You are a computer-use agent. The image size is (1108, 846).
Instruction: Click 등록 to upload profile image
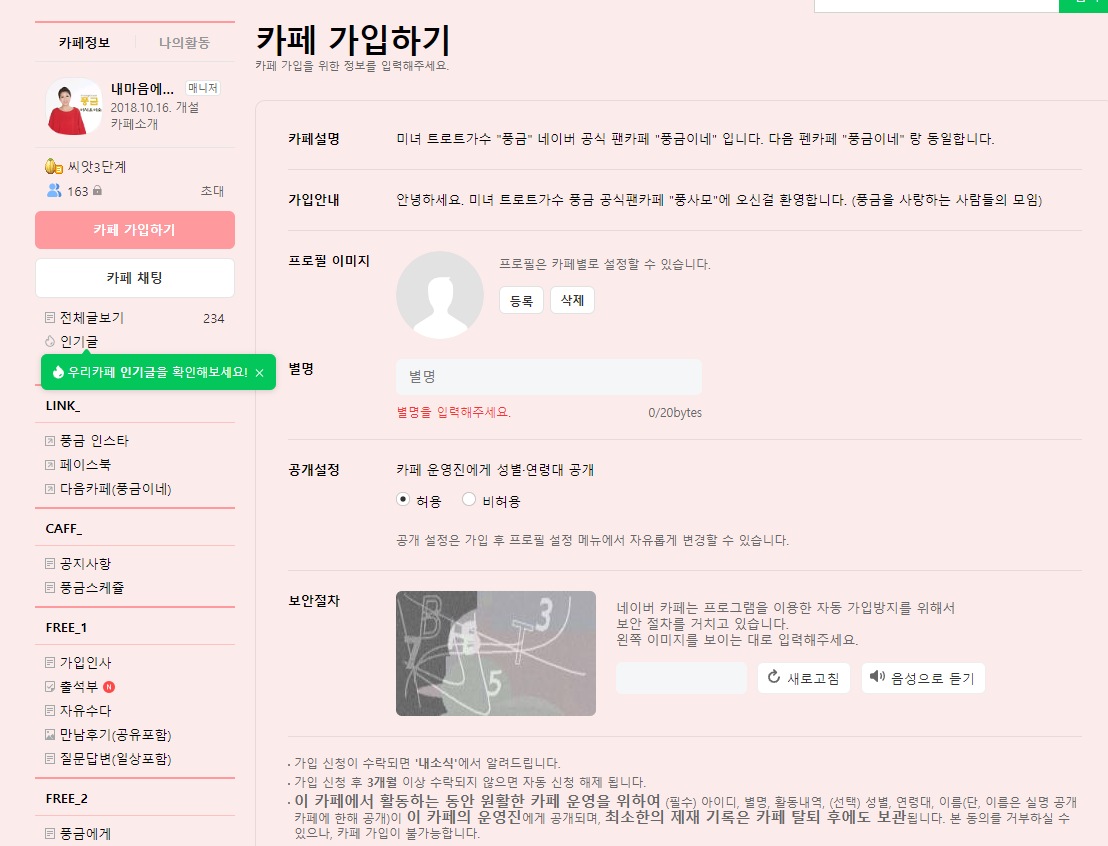(x=521, y=300)
